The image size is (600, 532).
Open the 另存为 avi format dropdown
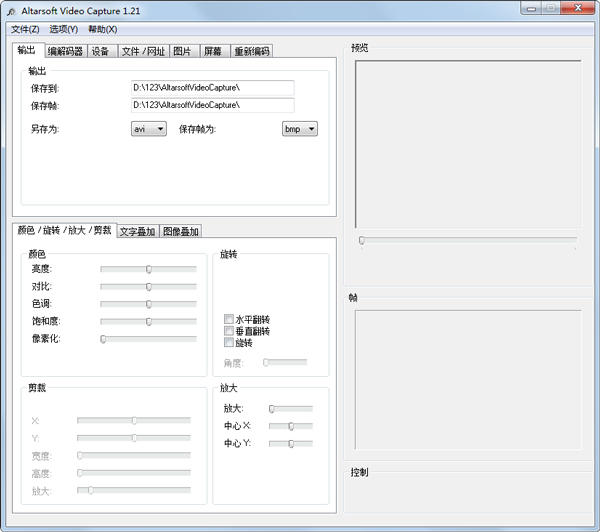tap(149, 129)
